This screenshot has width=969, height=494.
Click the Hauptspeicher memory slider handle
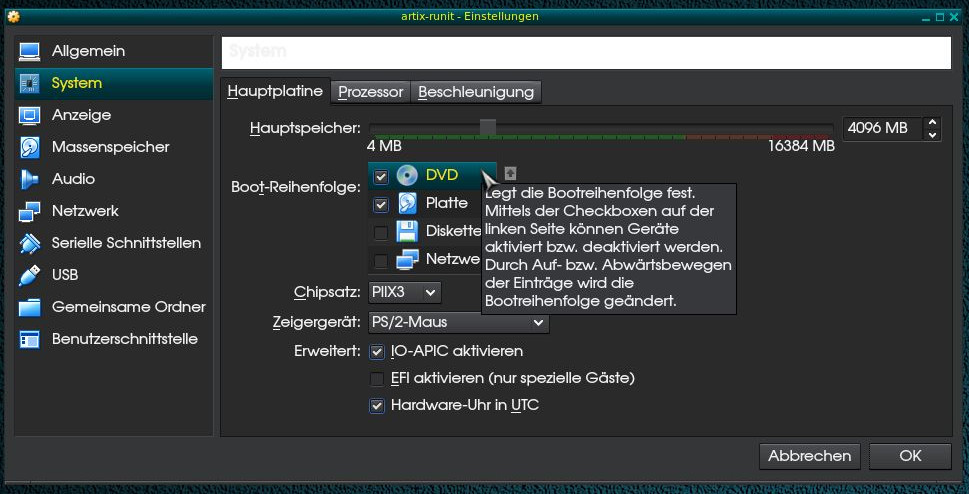pyautogui.click(x=487, y=127)
